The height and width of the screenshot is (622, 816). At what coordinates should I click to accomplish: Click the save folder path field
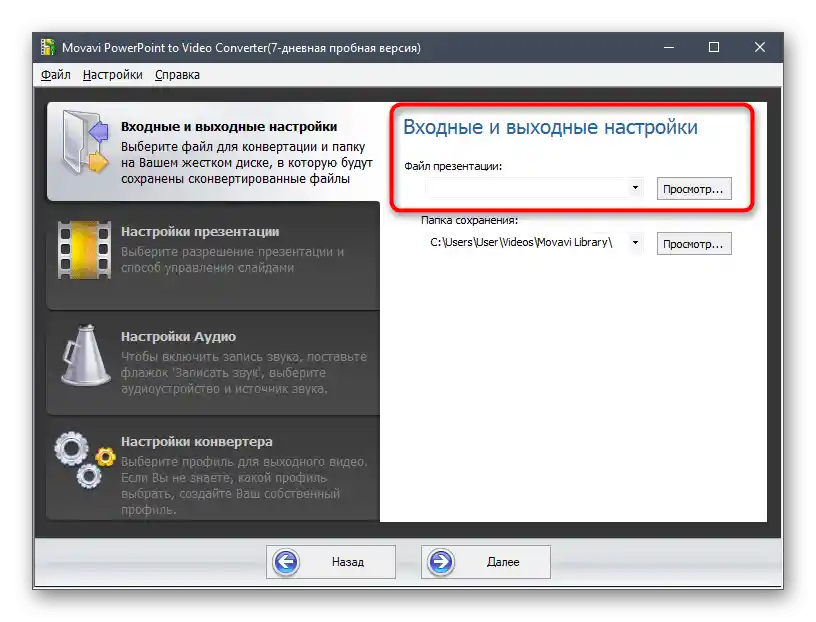pyautogui.click(x=527, y=243)
